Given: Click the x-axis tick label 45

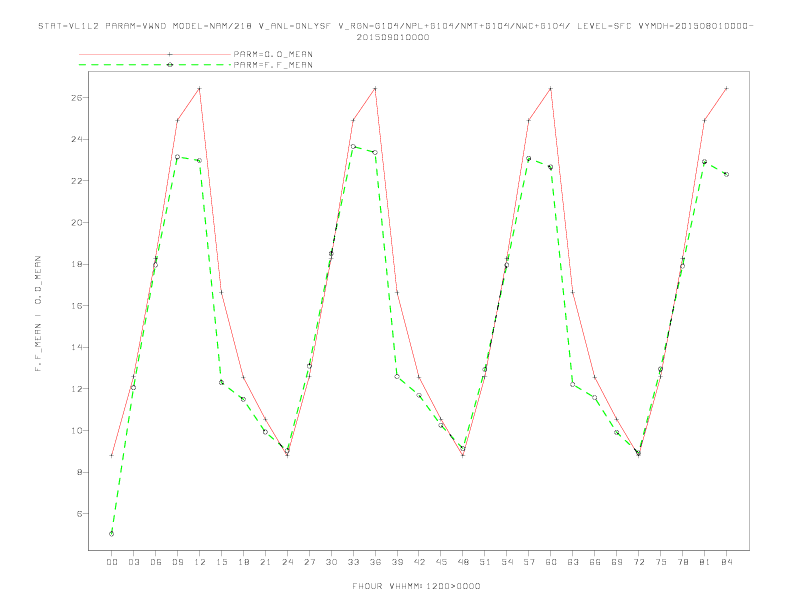Looking at the screenshot, I should [x=441, y=562].
